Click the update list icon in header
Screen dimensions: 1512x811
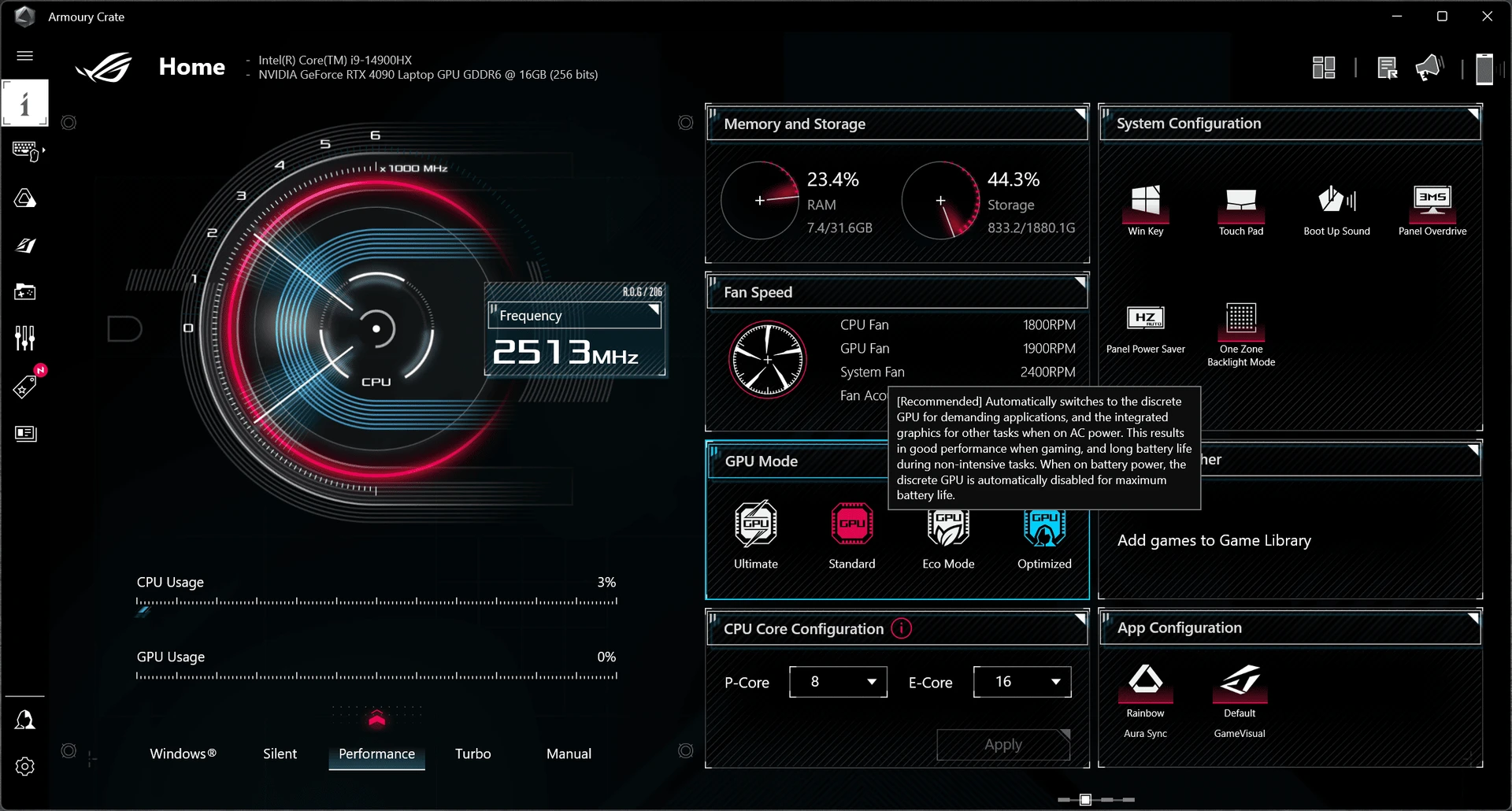coord(1388,69)
